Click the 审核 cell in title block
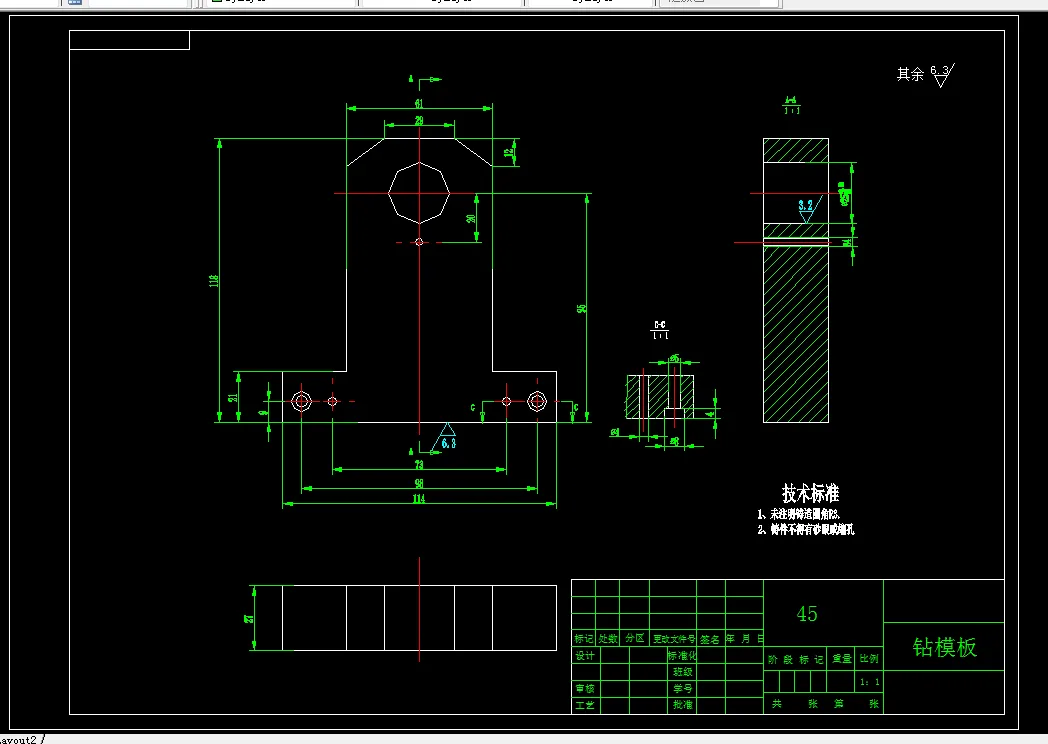Screen dimensions: 1048x744 [x=584, y=688]
